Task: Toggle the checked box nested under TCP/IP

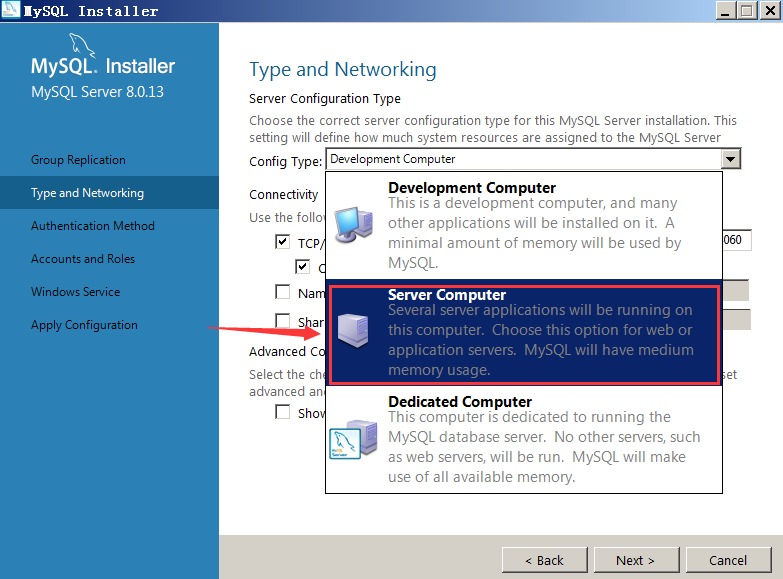Action: pos(303,267)
